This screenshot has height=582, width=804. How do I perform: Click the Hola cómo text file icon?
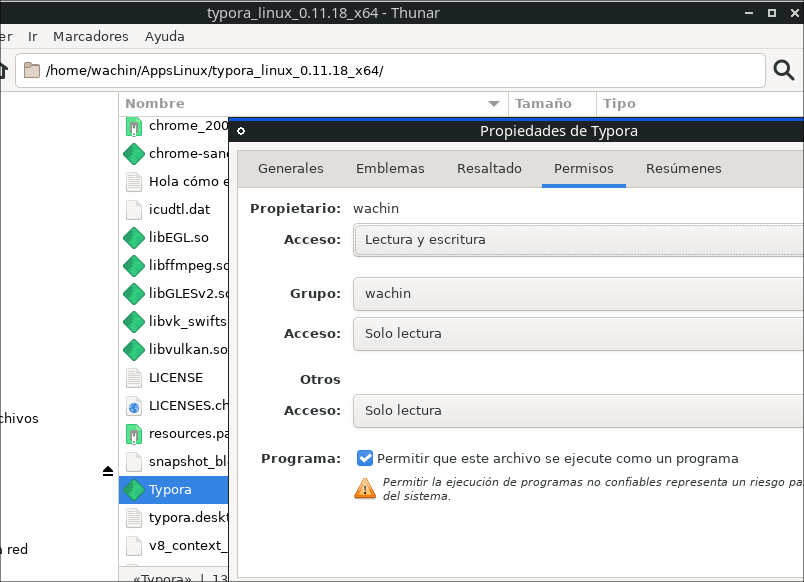tap(134, 182)
